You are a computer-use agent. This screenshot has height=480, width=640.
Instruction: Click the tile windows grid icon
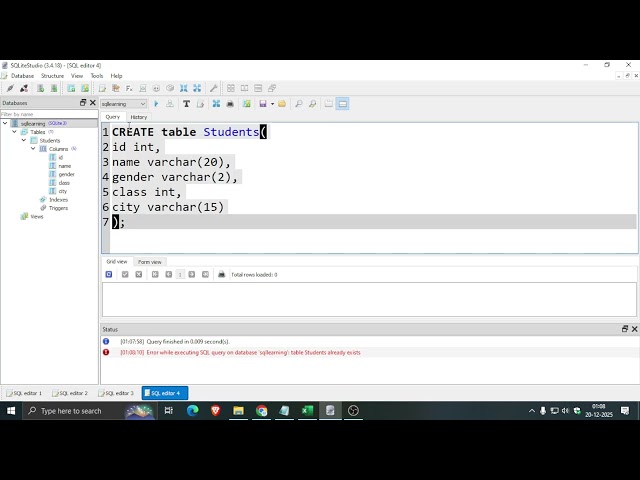click(231, 88)
